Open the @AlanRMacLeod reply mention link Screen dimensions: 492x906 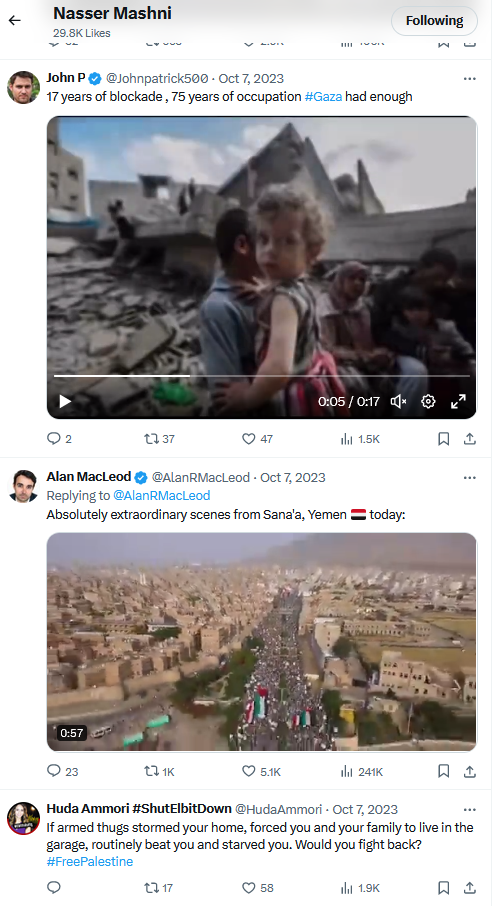[x=161, y=496]
